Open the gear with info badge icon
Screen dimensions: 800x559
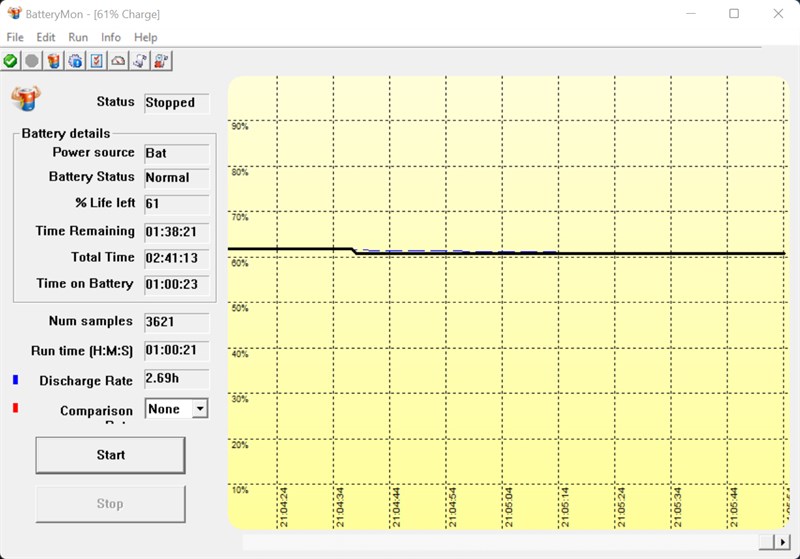point(75,61)
